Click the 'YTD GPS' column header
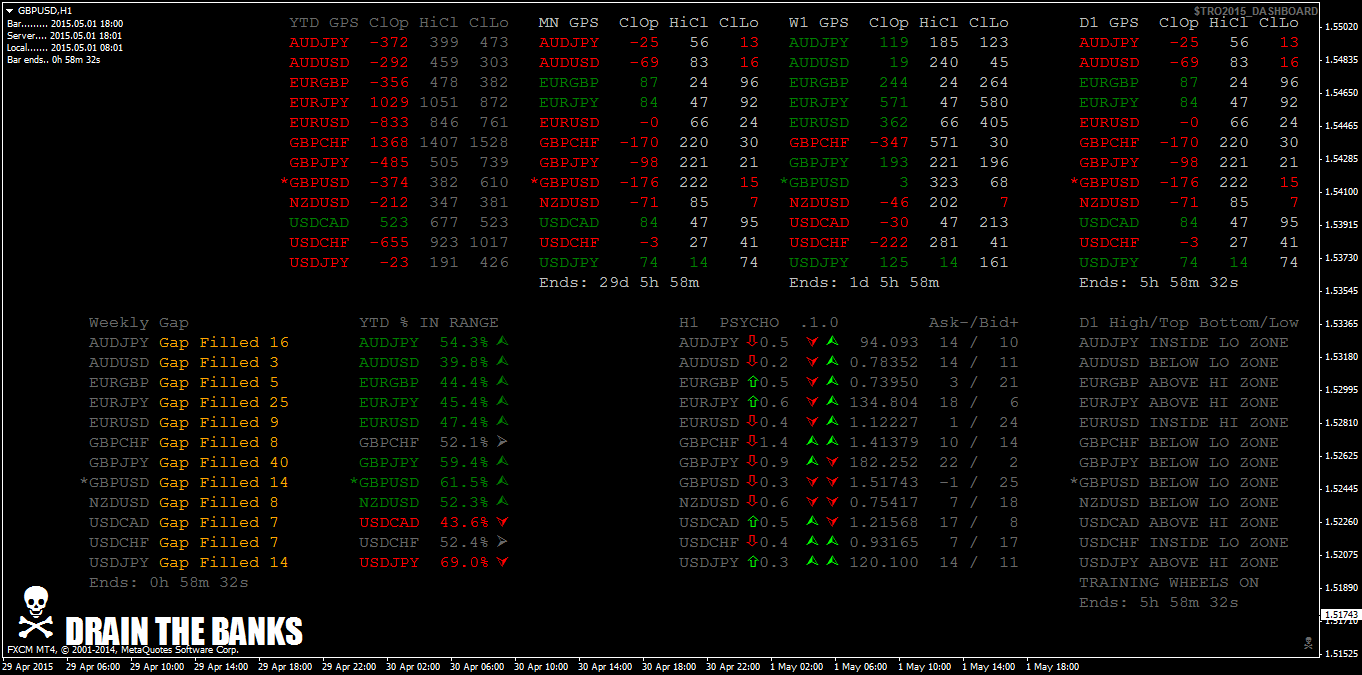The image size is (1362, 675). pos(324,22)
